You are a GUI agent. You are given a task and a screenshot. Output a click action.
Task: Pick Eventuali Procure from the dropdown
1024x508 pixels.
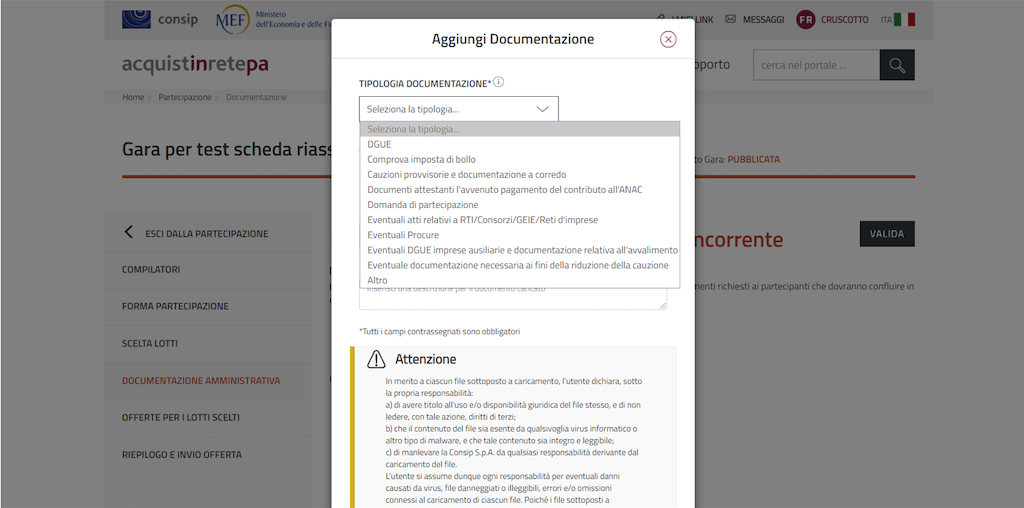(403, 234)
